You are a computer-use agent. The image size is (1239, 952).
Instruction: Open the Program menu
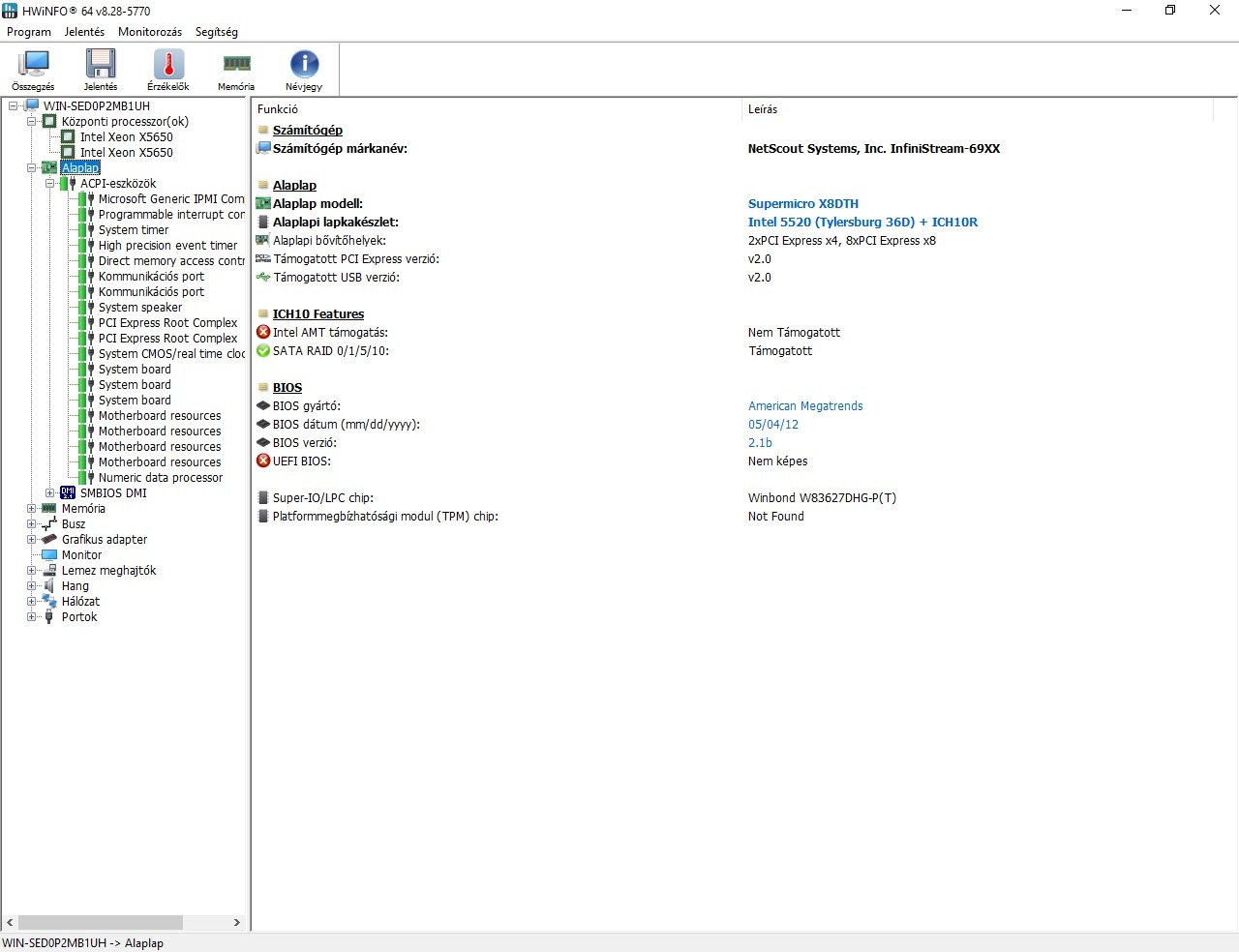coord(29,32)
